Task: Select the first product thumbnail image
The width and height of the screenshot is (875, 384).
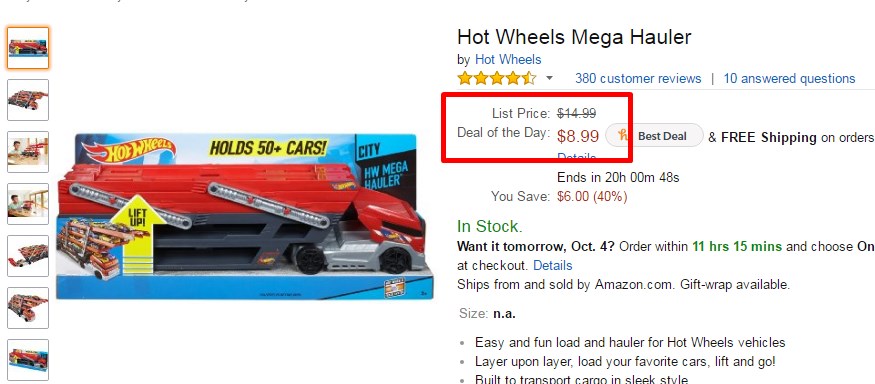Action: point(28,48)
